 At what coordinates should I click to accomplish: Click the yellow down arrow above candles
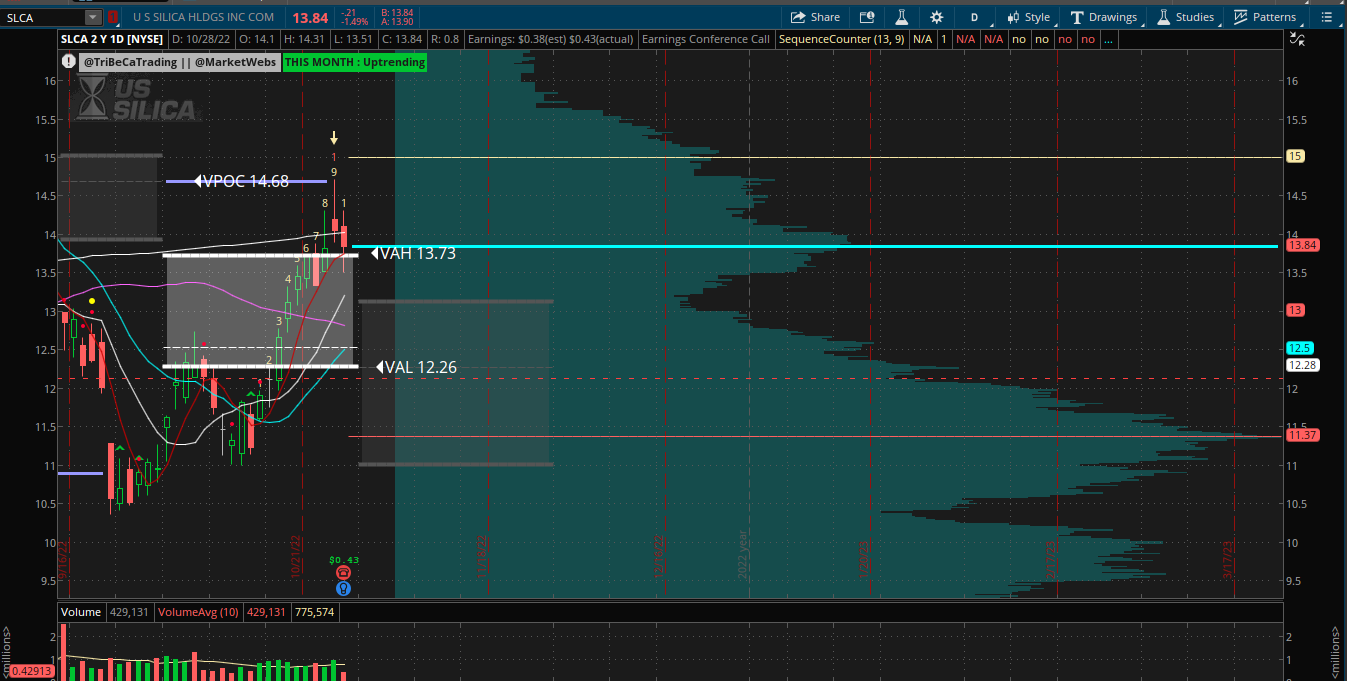click(335, 137)
